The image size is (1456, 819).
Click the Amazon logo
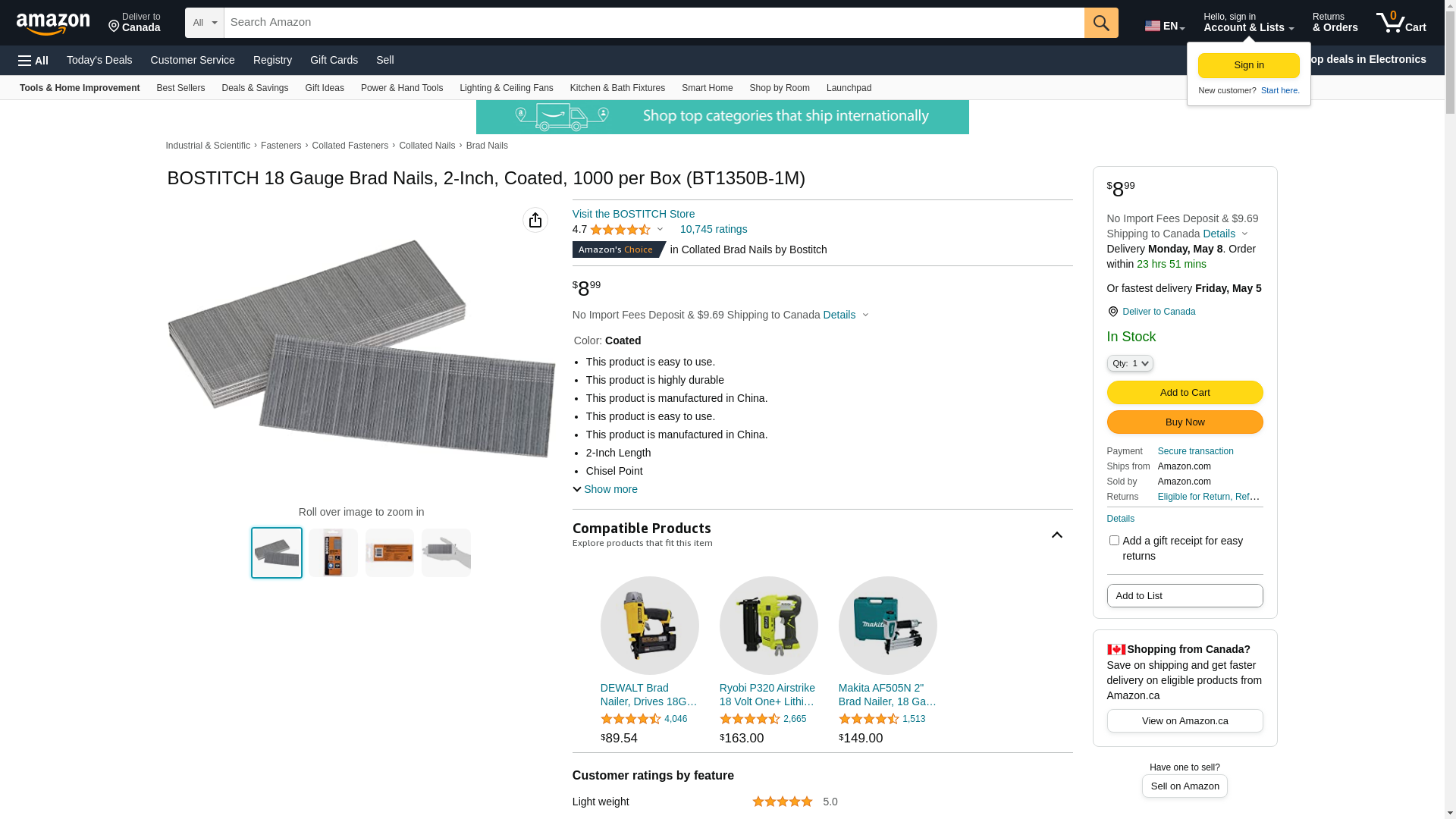point(53,24)
